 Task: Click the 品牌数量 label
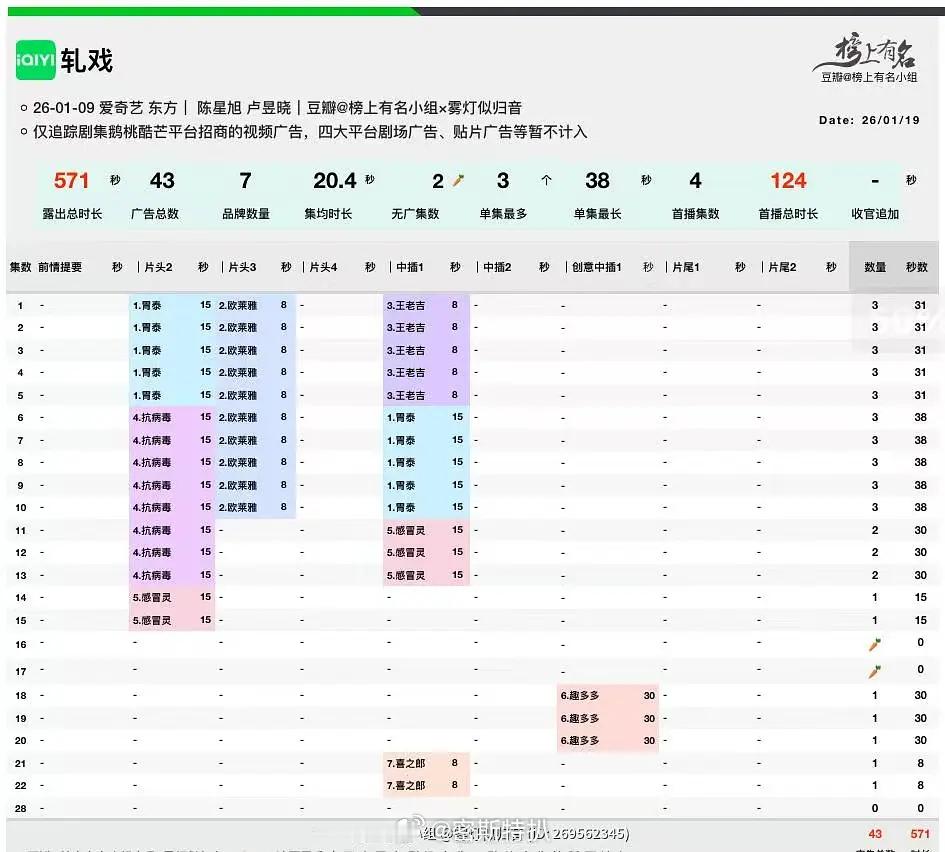(246, 214)
